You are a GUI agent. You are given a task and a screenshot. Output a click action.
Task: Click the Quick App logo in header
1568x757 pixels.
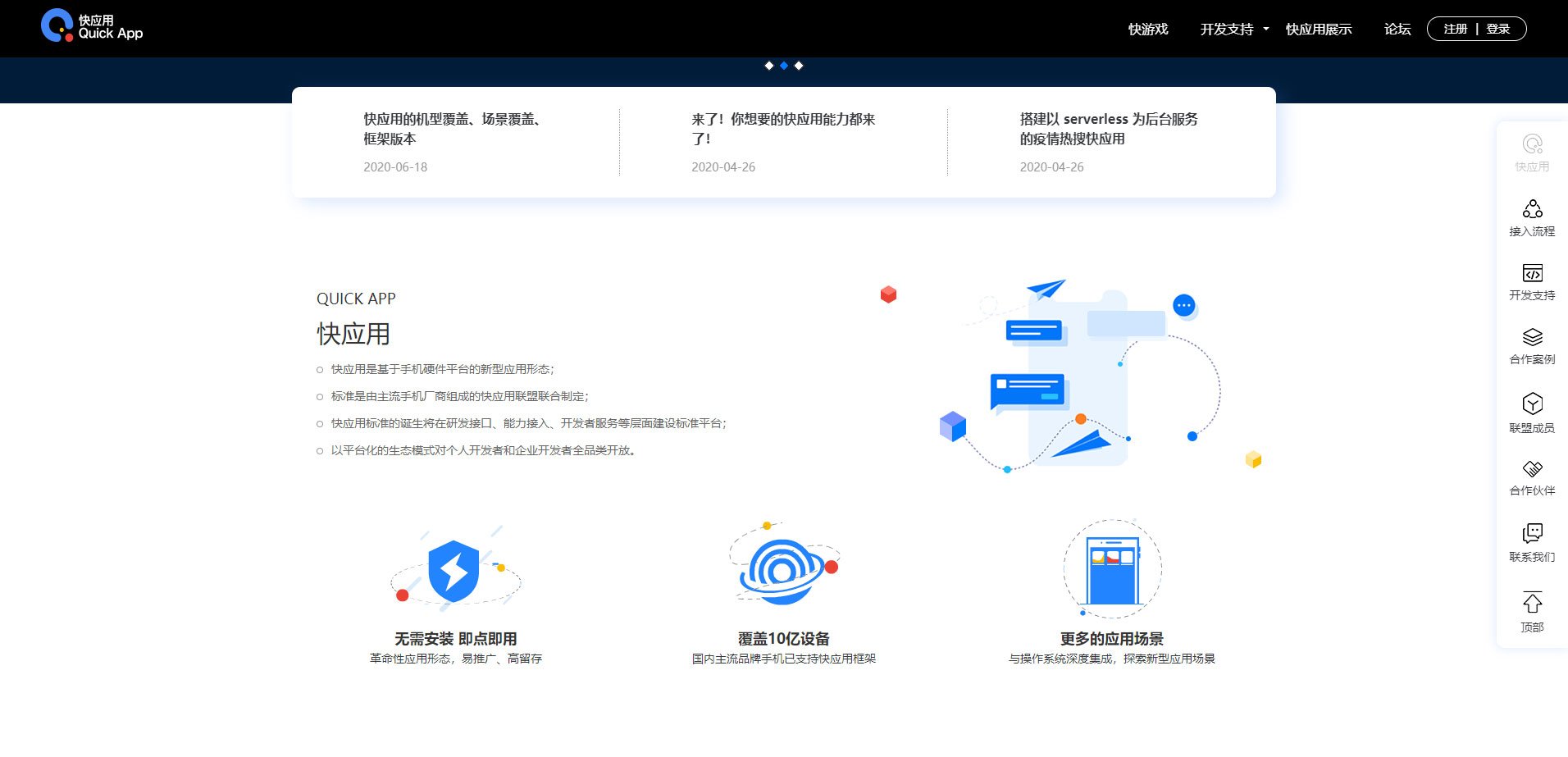92,26
